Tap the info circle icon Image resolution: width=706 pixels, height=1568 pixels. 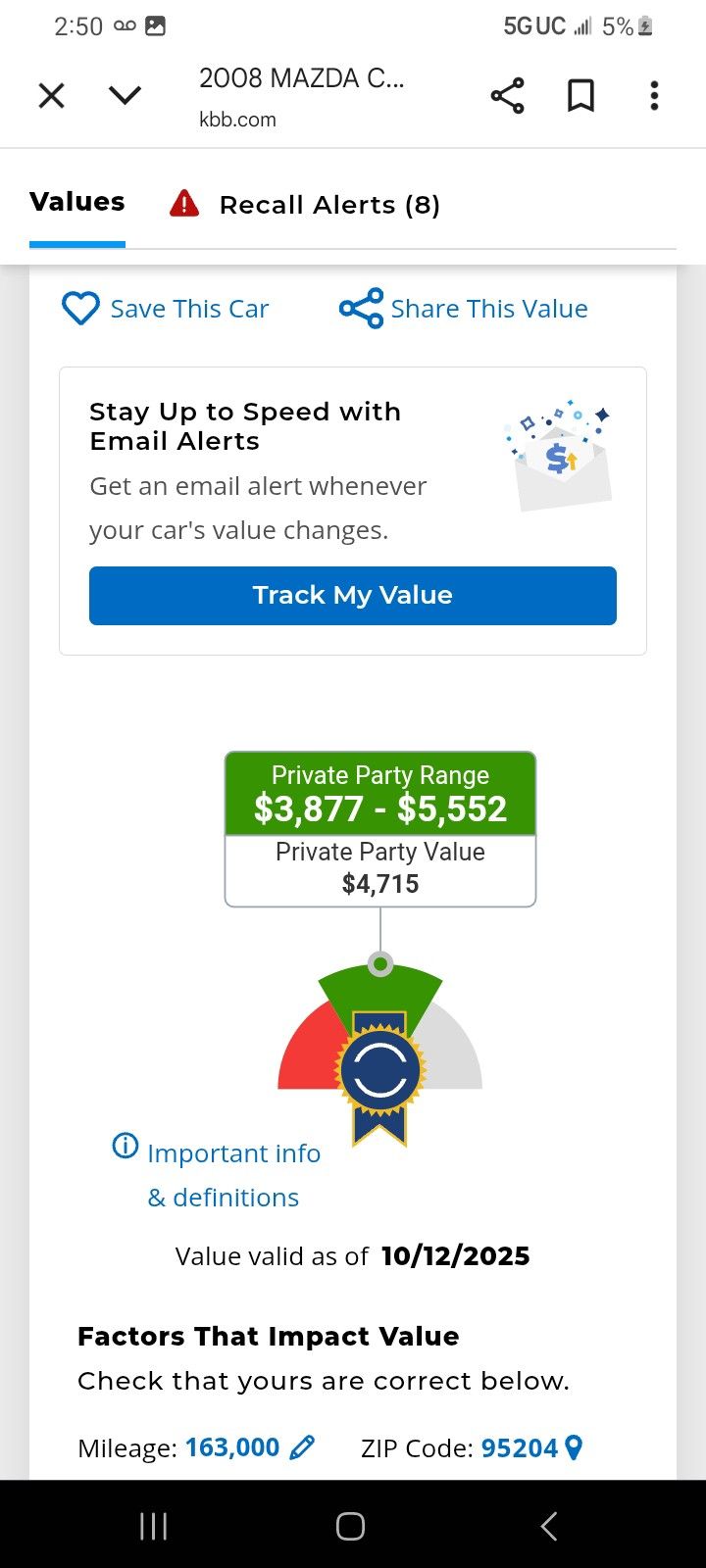126,1145
